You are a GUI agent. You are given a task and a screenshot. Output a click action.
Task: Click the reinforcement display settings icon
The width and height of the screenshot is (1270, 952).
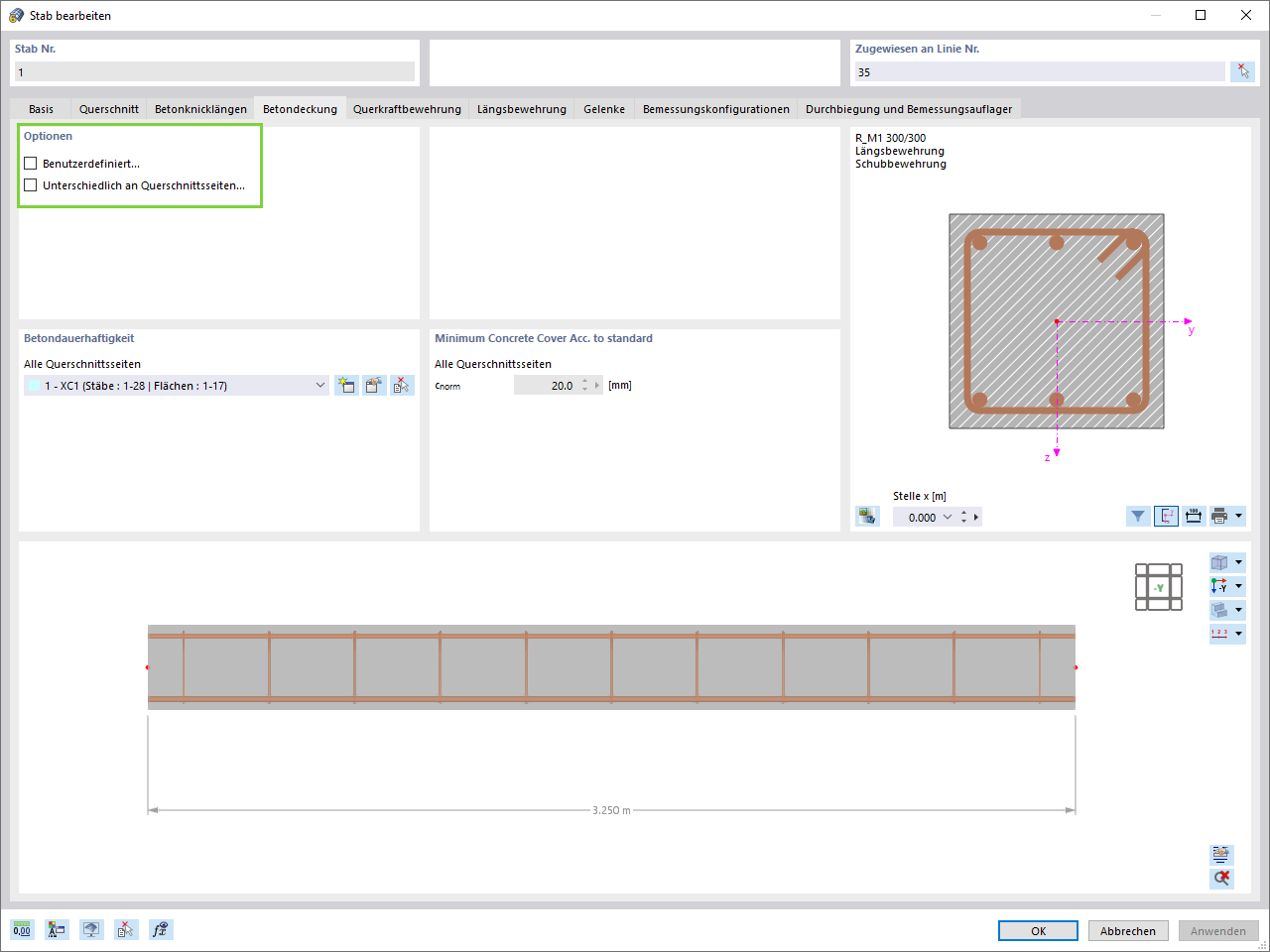(x=1221, y=854)
